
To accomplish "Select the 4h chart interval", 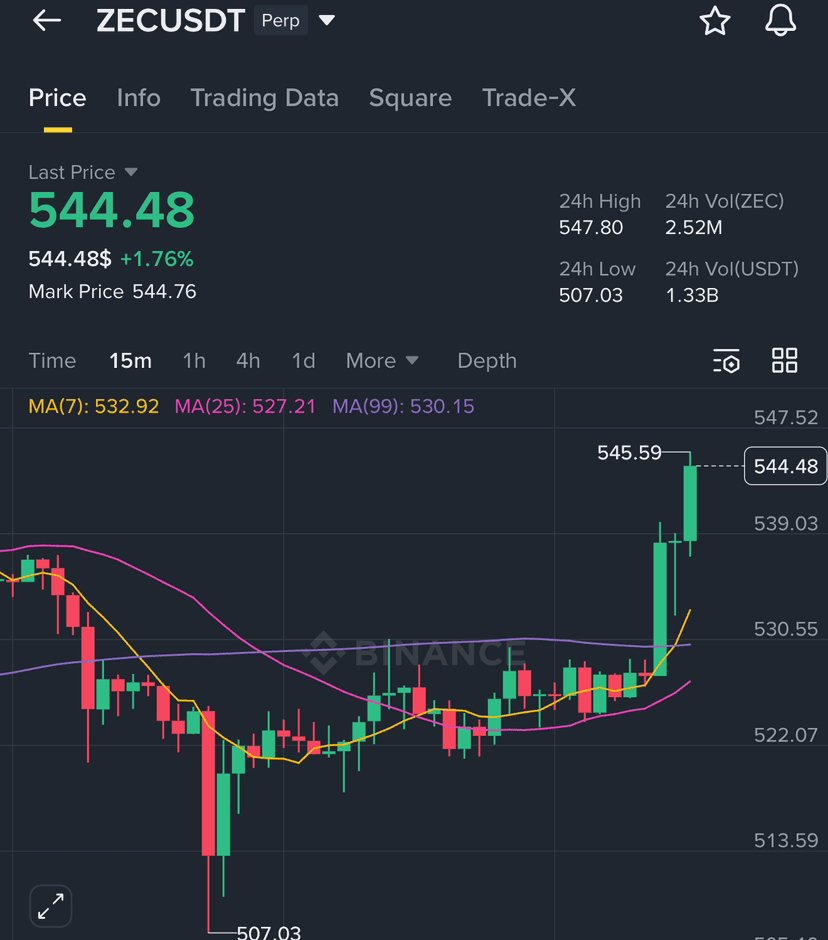I will pyautogui.click(x=248, y=361).
